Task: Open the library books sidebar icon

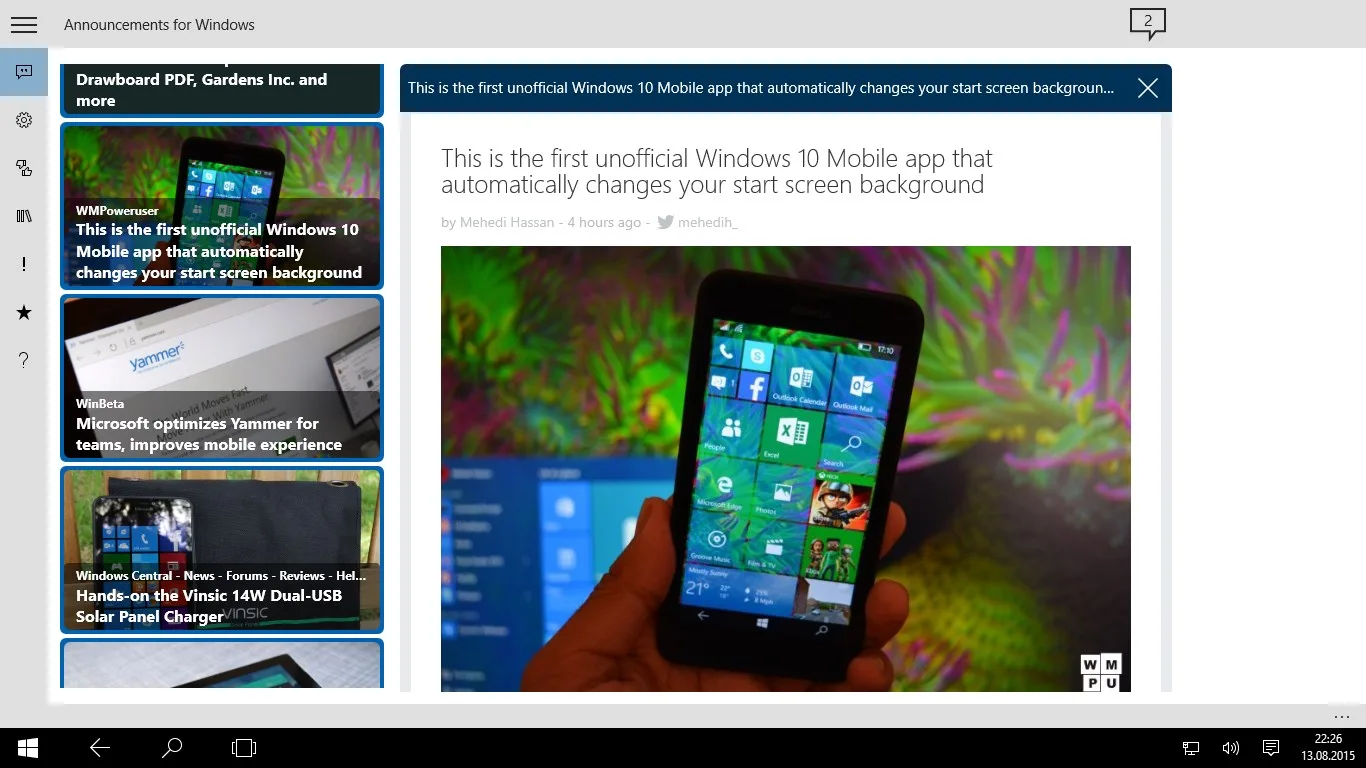Action: click(24, 216)
